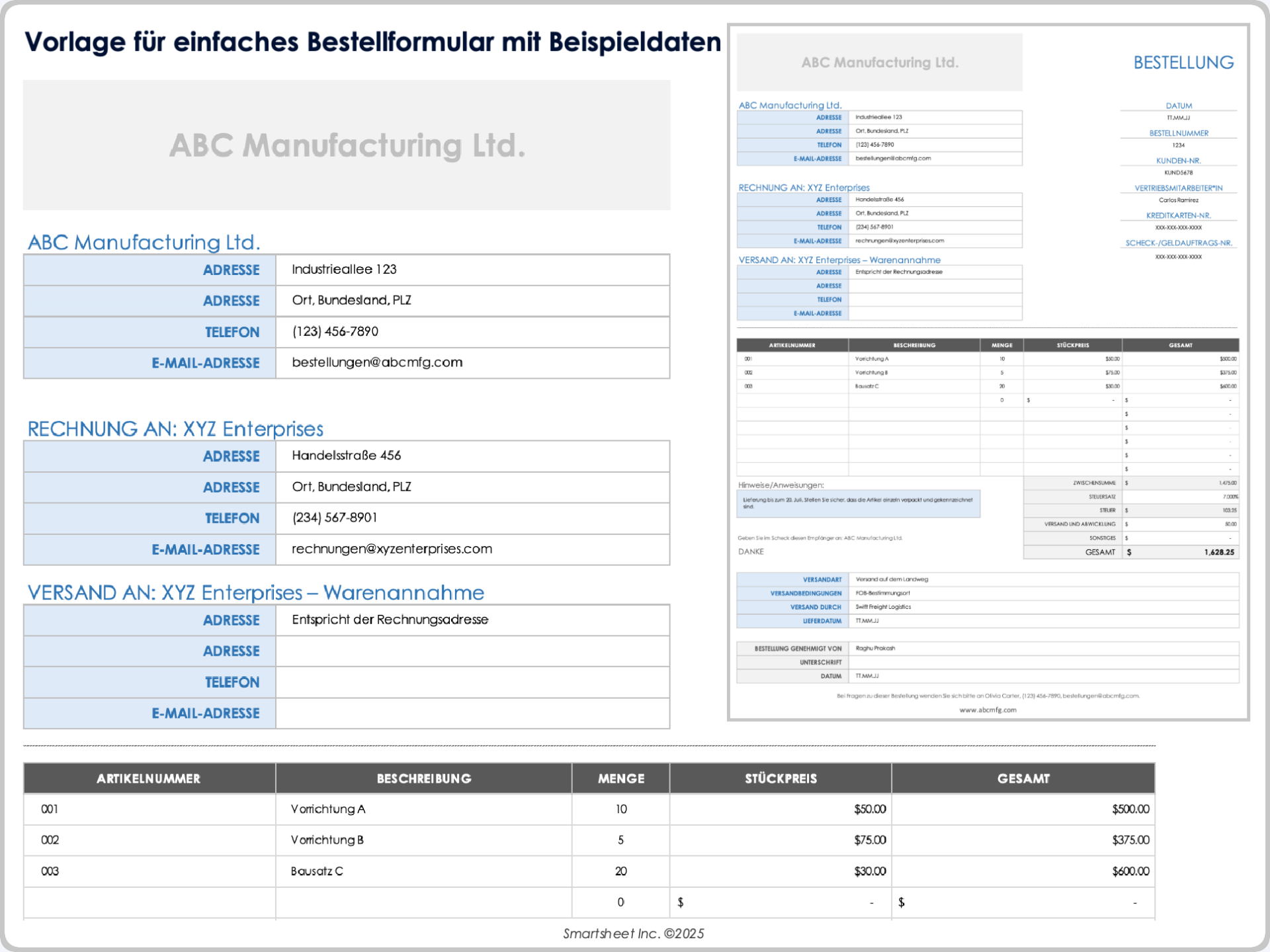Select the large article number cell '001'
1270x952 pixels.
pos(149,809)
